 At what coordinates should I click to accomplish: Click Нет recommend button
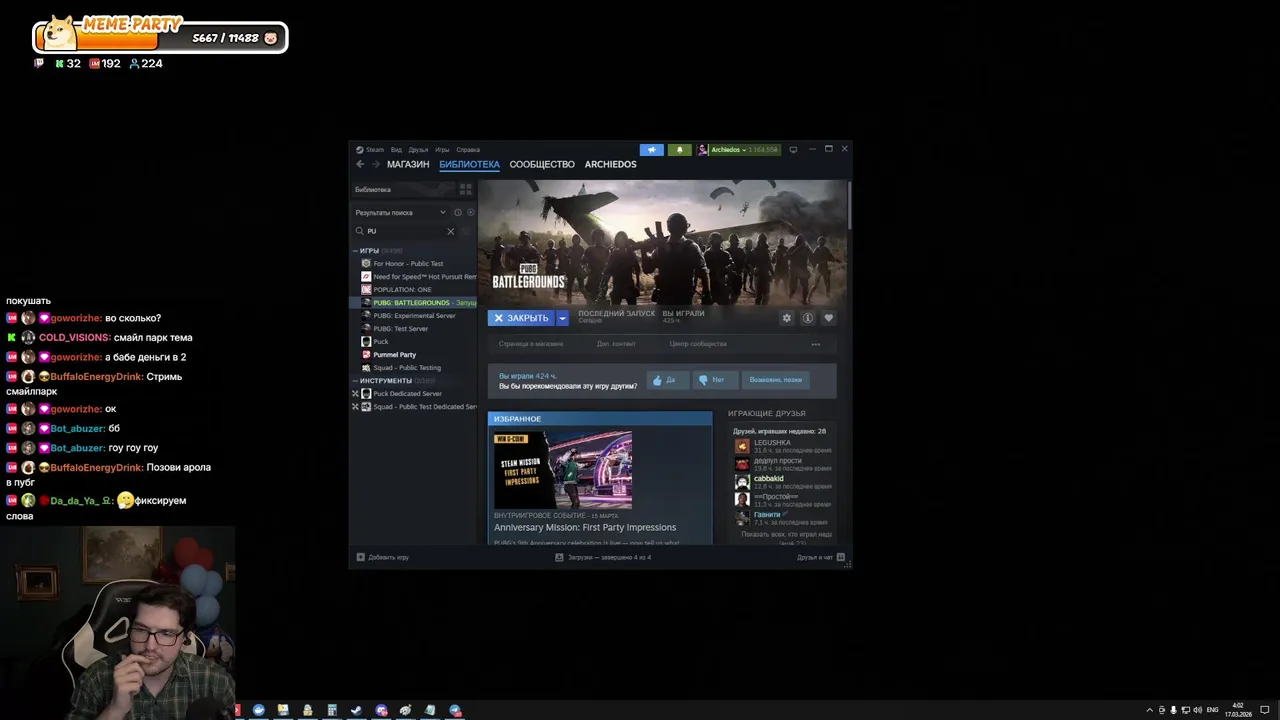pyautogui.click(x=716, y=380)
